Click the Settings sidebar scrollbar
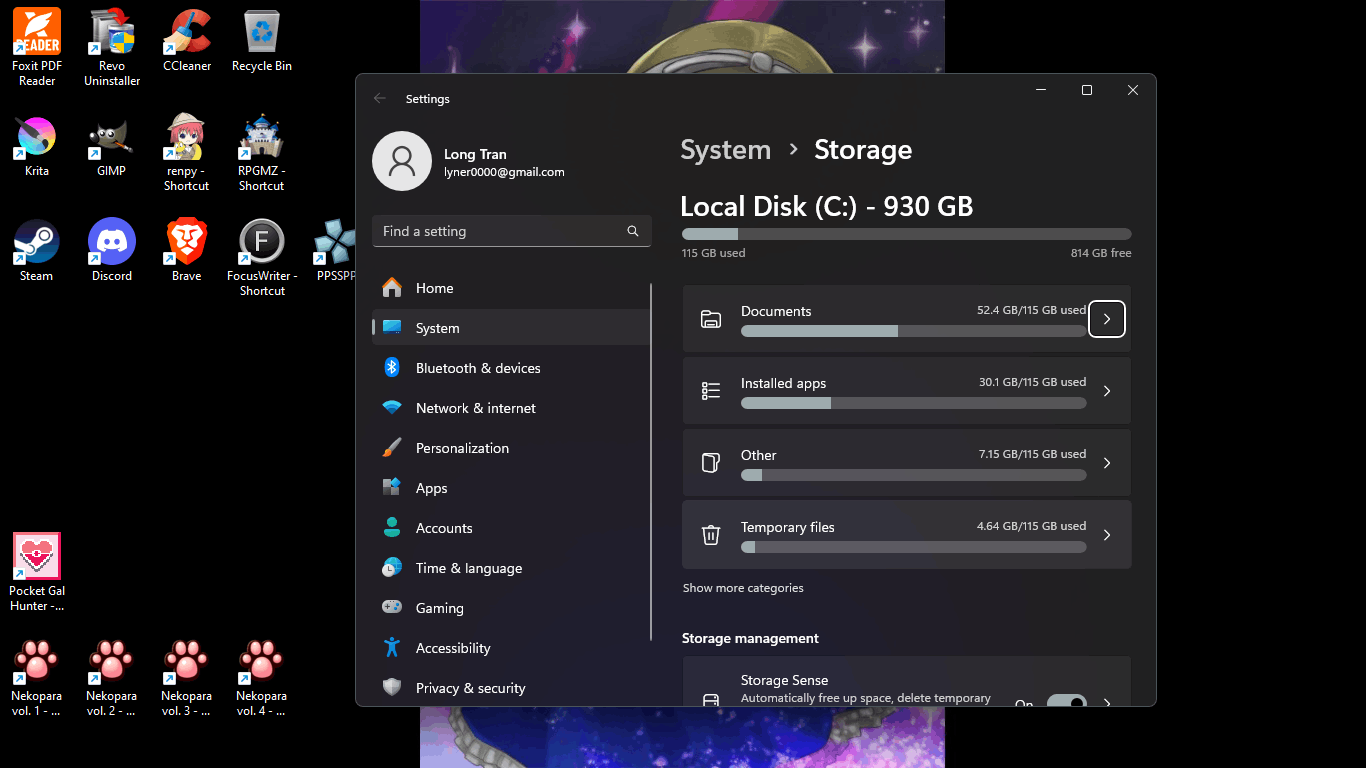 (x=651, y=460)
